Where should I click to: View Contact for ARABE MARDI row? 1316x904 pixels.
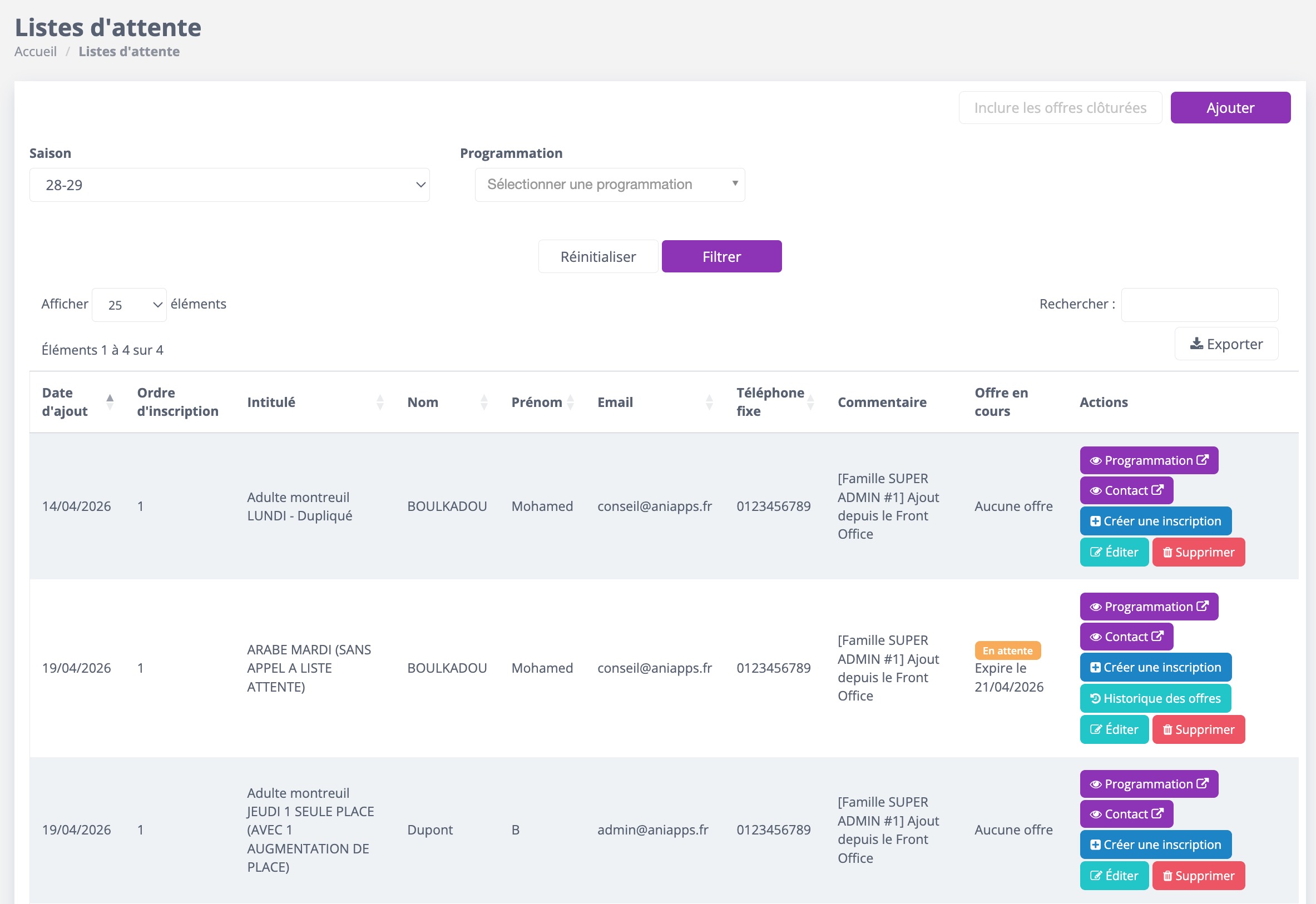click(1126, 637)
